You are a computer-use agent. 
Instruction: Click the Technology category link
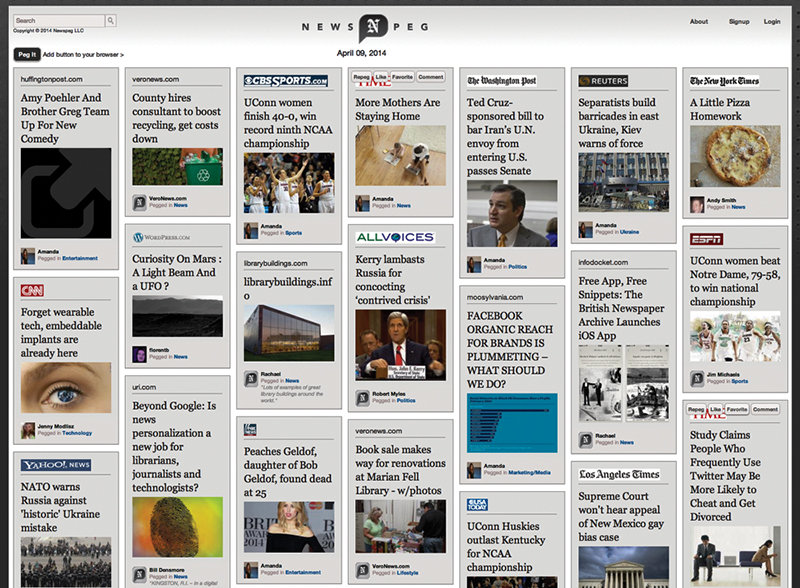coord(77,433)
